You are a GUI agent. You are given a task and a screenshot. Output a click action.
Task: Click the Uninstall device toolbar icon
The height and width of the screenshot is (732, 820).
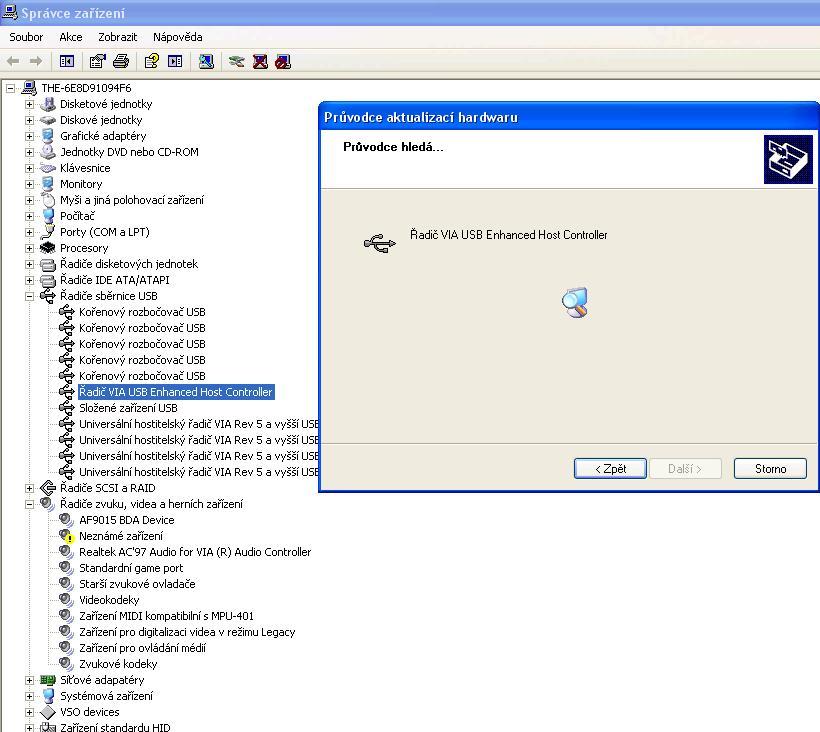point(260,62)
